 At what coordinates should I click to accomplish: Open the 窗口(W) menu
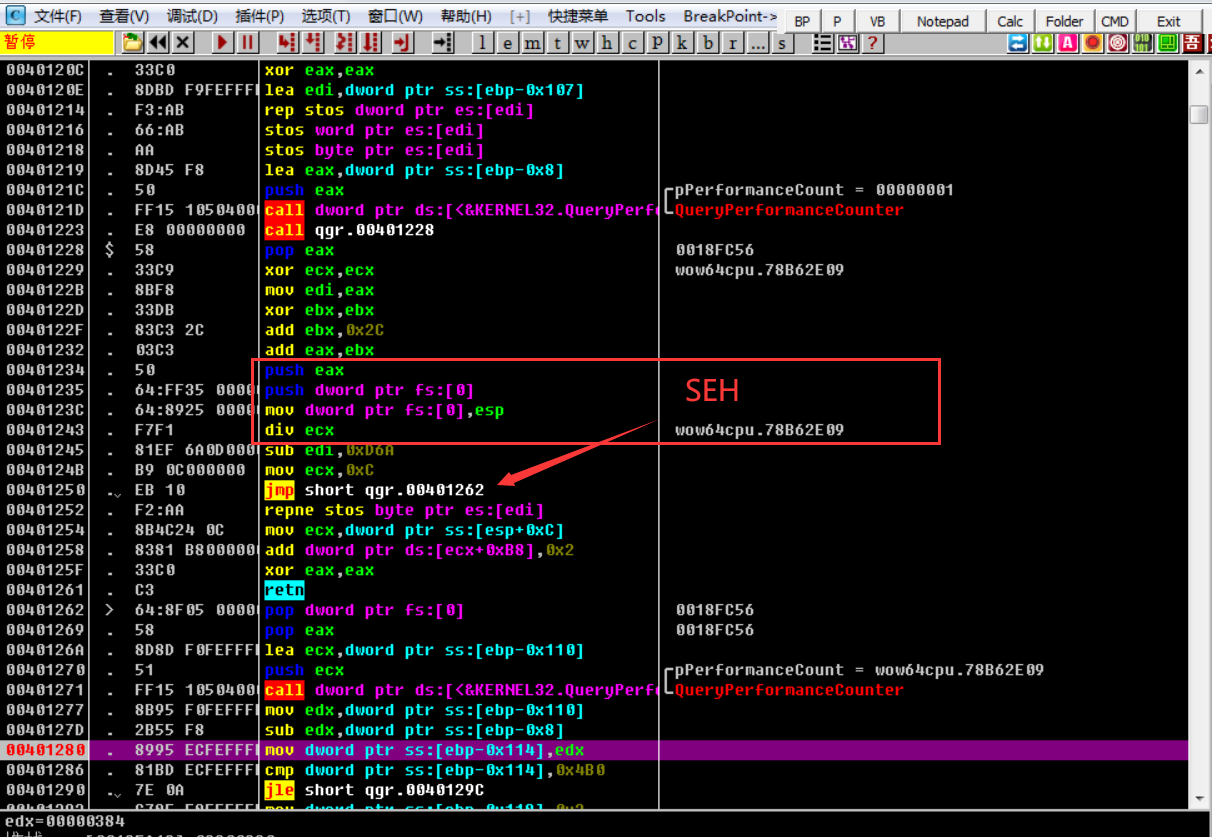coord(395,16)
